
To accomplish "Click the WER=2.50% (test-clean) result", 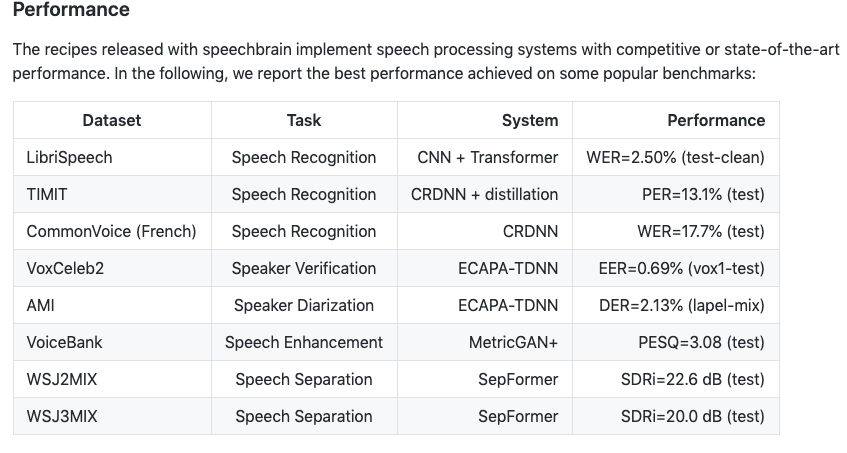I will [x=675, y=157].
